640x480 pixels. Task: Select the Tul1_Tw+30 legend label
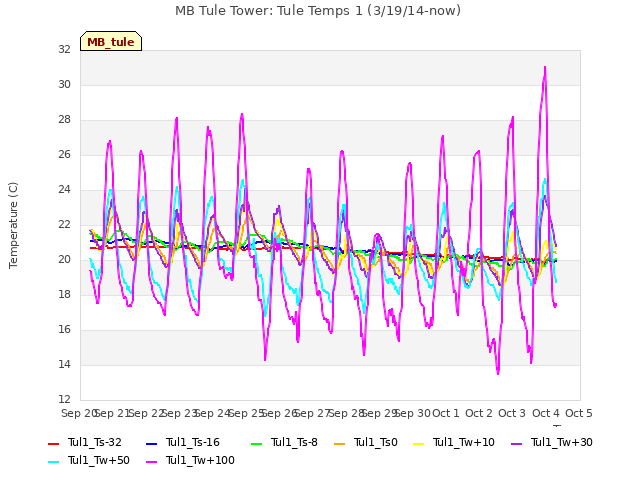coord(562,442)
